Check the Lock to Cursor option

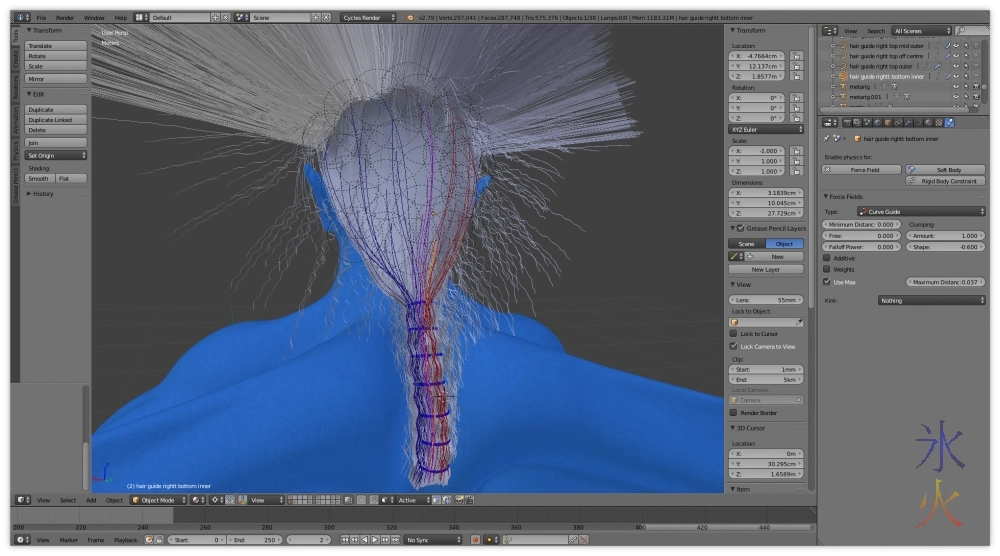733,334
